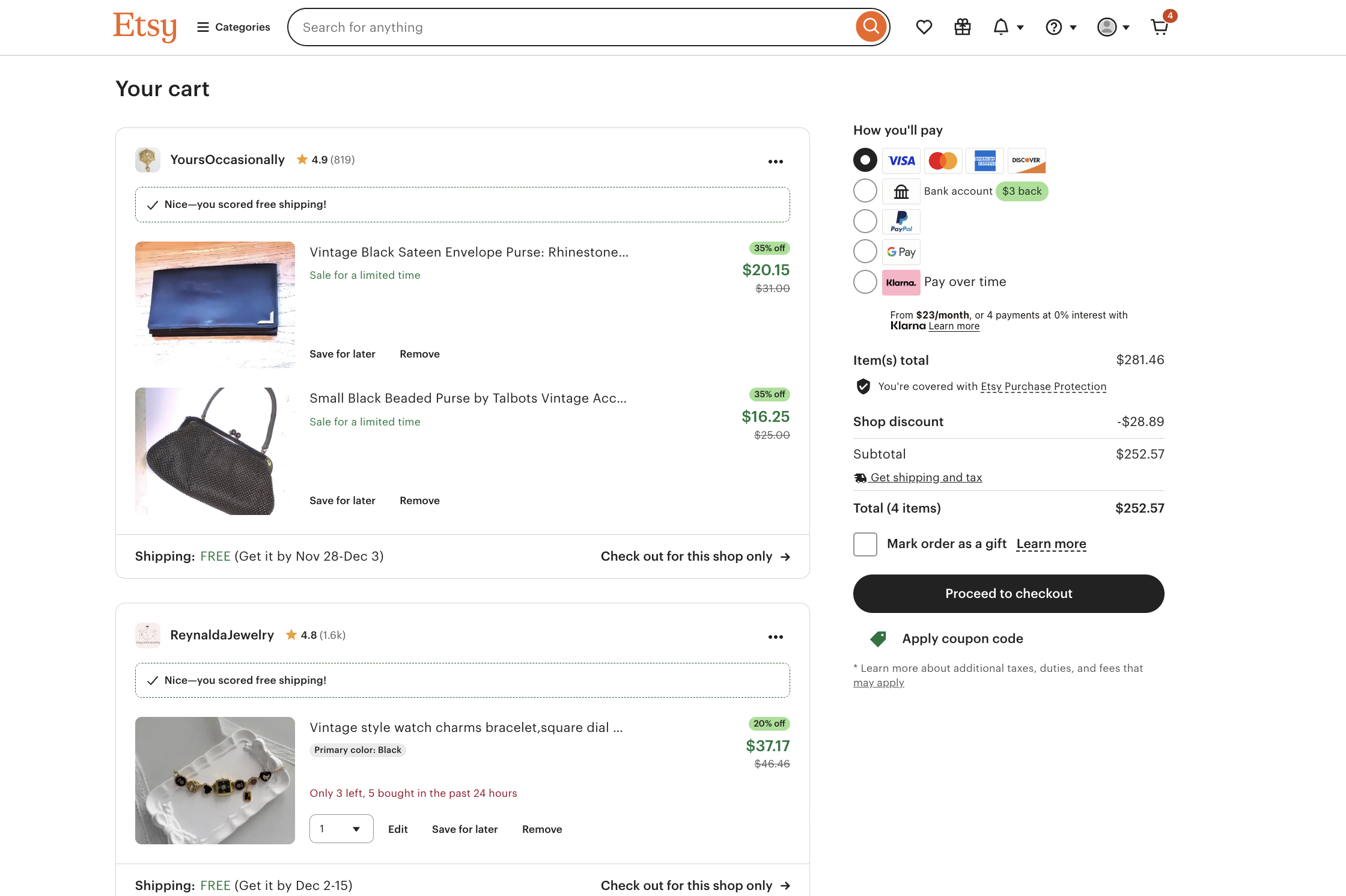Click the green coupon tag icon
Image resolution: width=1346 pixels, height=896 pixels.
point(878,639)
